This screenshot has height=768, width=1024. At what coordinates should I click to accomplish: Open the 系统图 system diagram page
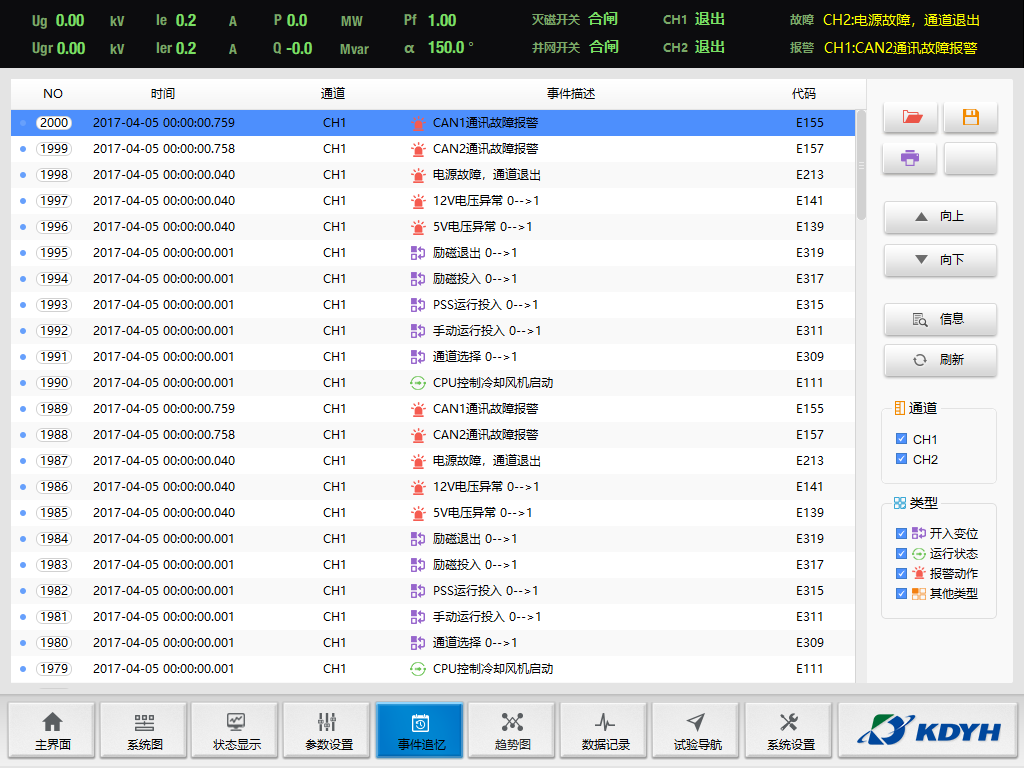[x=144, y=731]
